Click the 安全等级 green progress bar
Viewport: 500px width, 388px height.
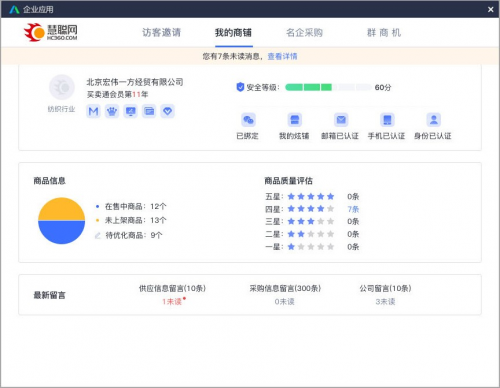coord(328,87)
